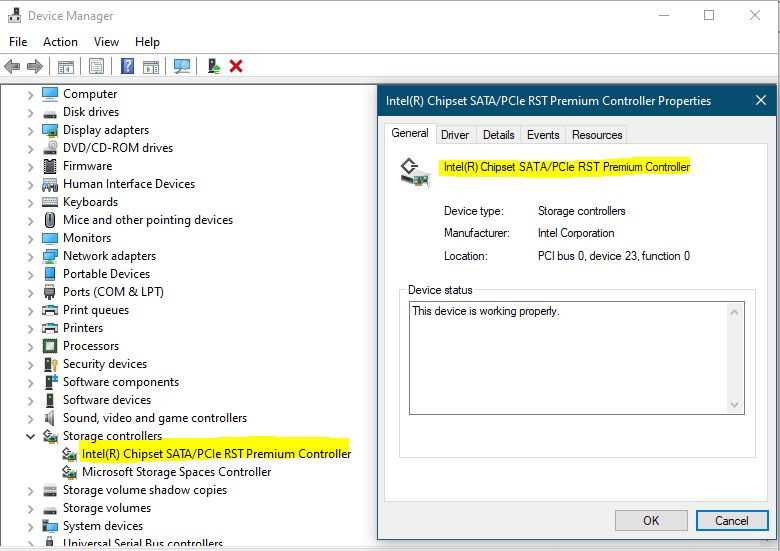Select Microsoft Storage Spaces Controller
This screenshot has height=551, width=780.
(176, 472)
